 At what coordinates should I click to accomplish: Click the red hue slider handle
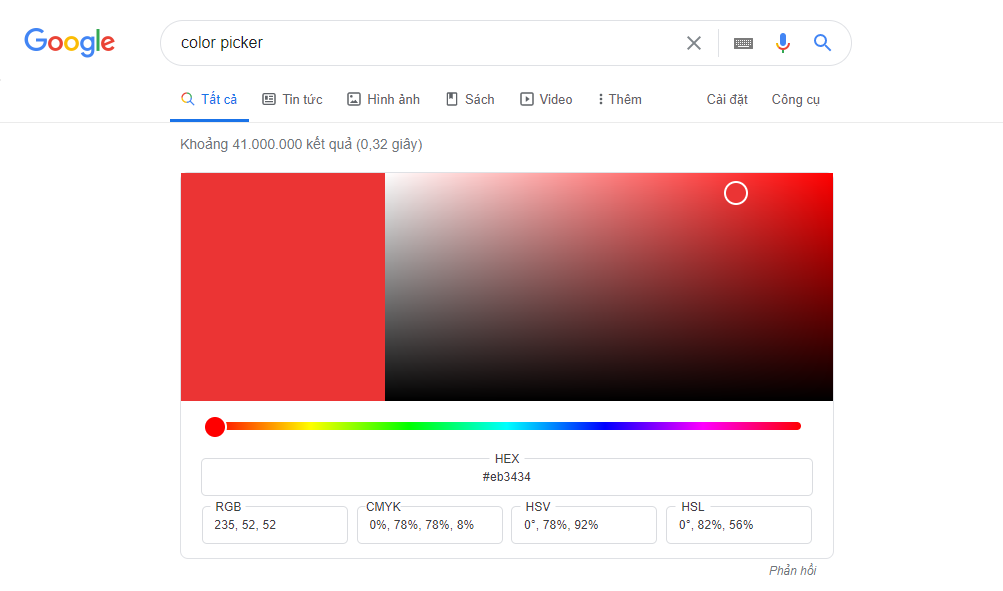click(215, 427)
